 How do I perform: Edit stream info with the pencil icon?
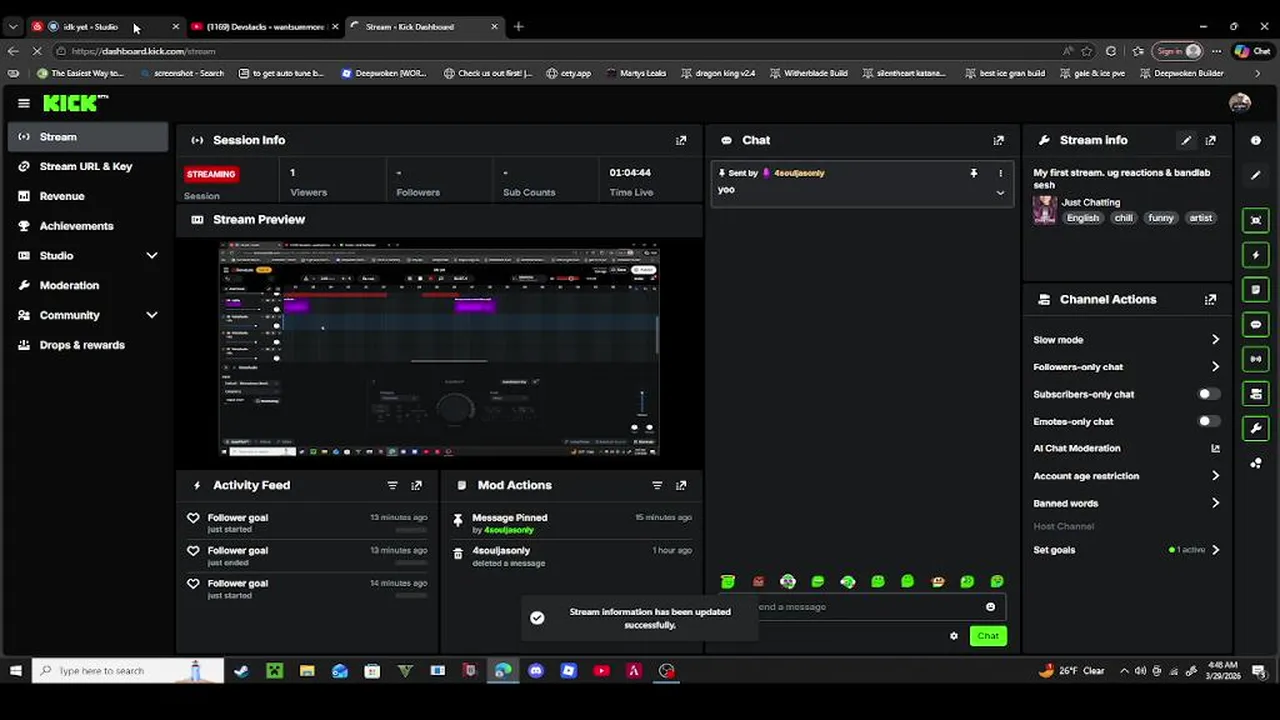click(1186, 141)
